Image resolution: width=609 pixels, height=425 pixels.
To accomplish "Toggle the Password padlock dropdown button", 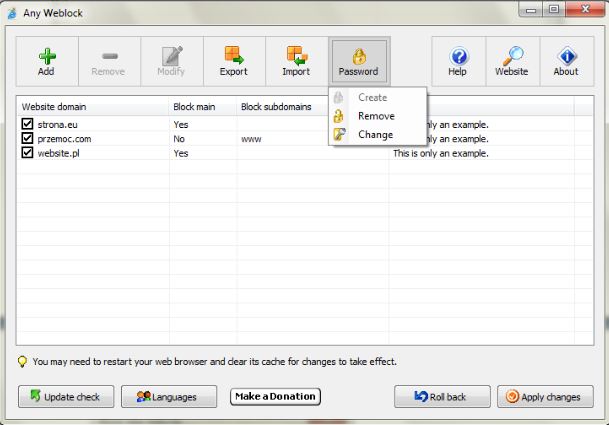I will pos(359,61).
